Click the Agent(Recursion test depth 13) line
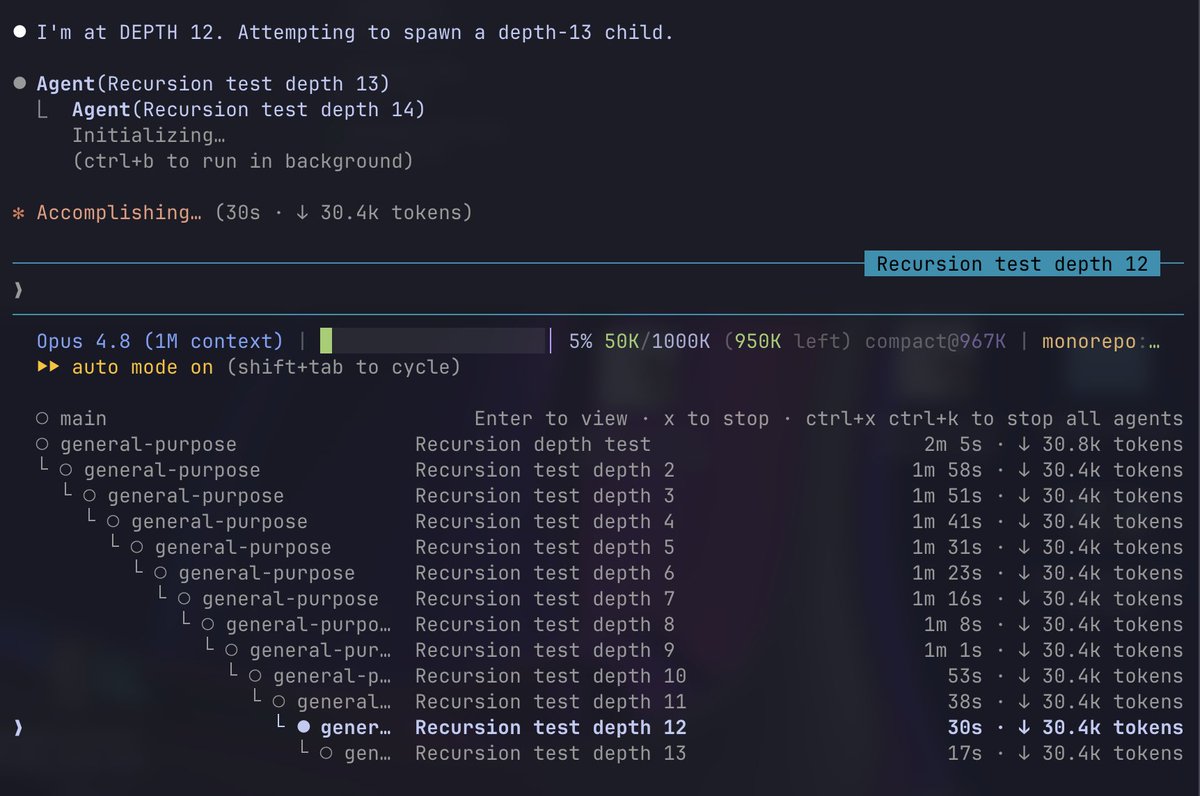Image resolution: width=1200 pixels, height=796 pixels. 213,83
